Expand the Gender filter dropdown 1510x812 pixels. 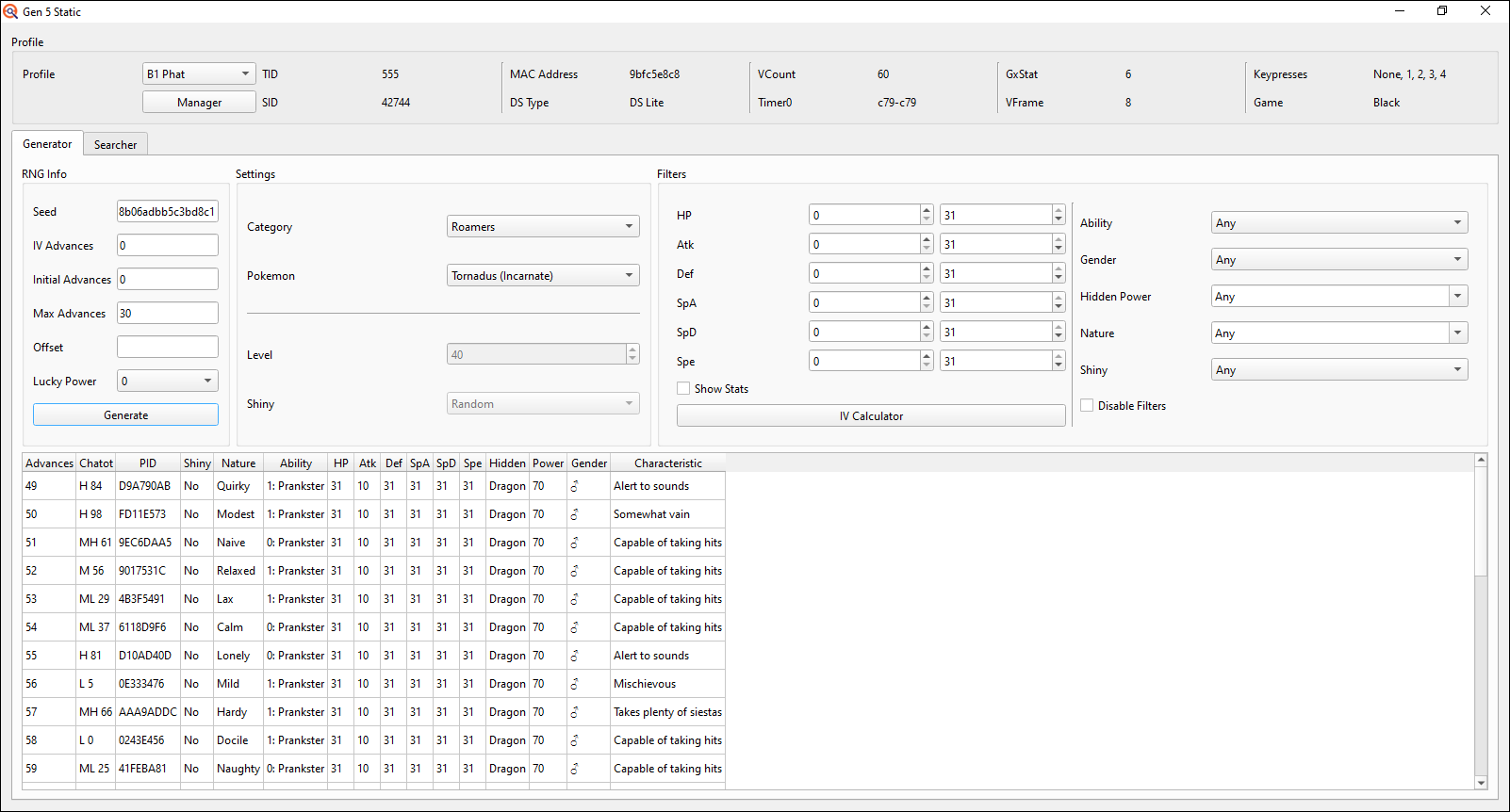pos(1339,259)
